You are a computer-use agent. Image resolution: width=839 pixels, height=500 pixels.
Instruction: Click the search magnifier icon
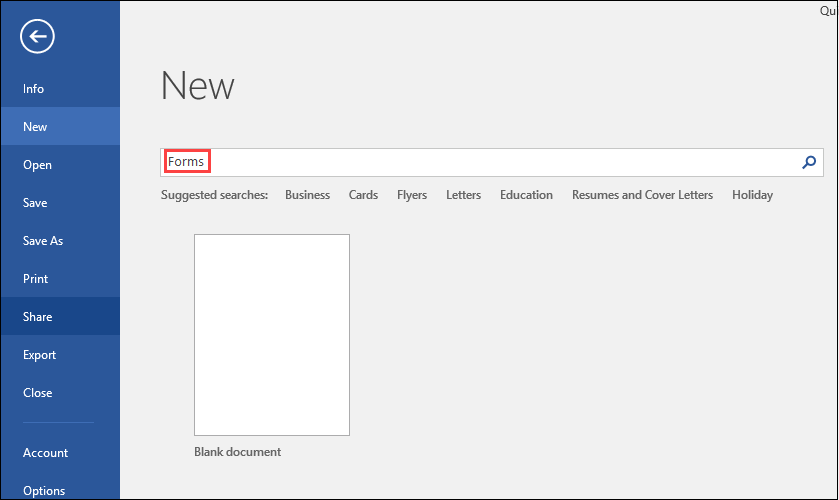coord(809,162)
